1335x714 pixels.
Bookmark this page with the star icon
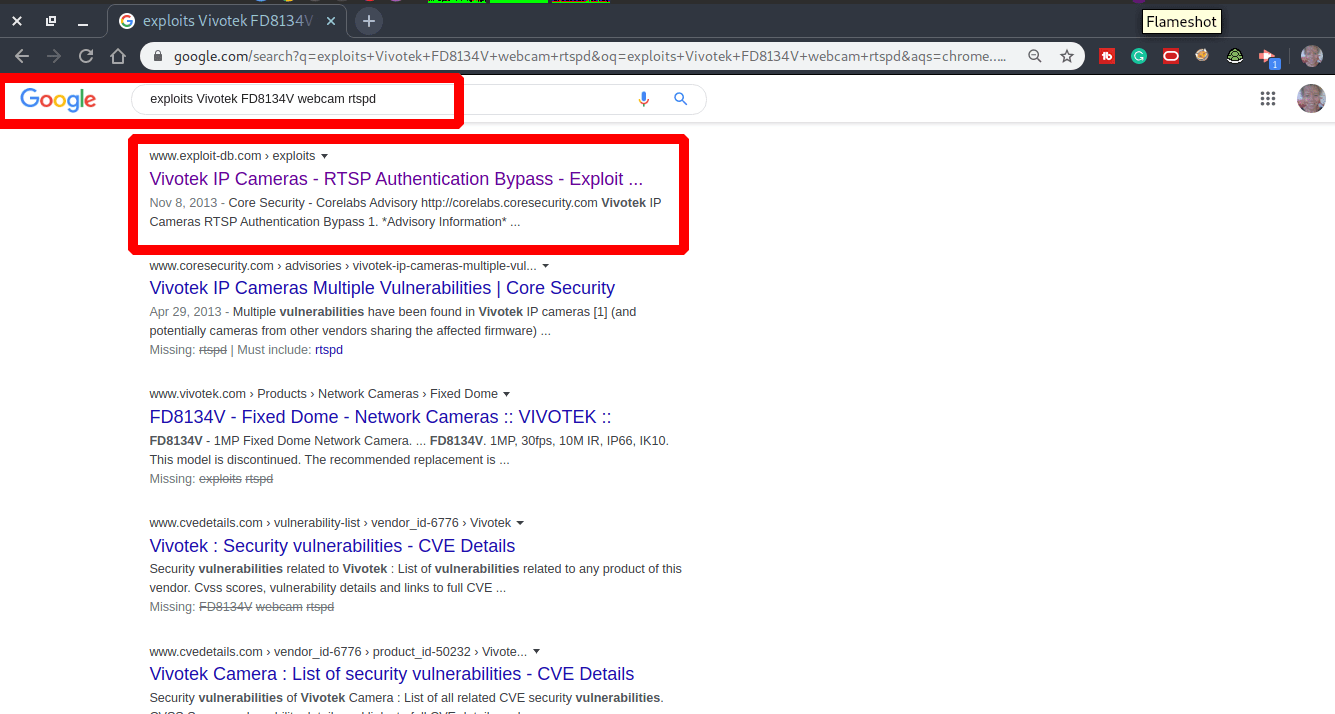(x=1067, y=57)
